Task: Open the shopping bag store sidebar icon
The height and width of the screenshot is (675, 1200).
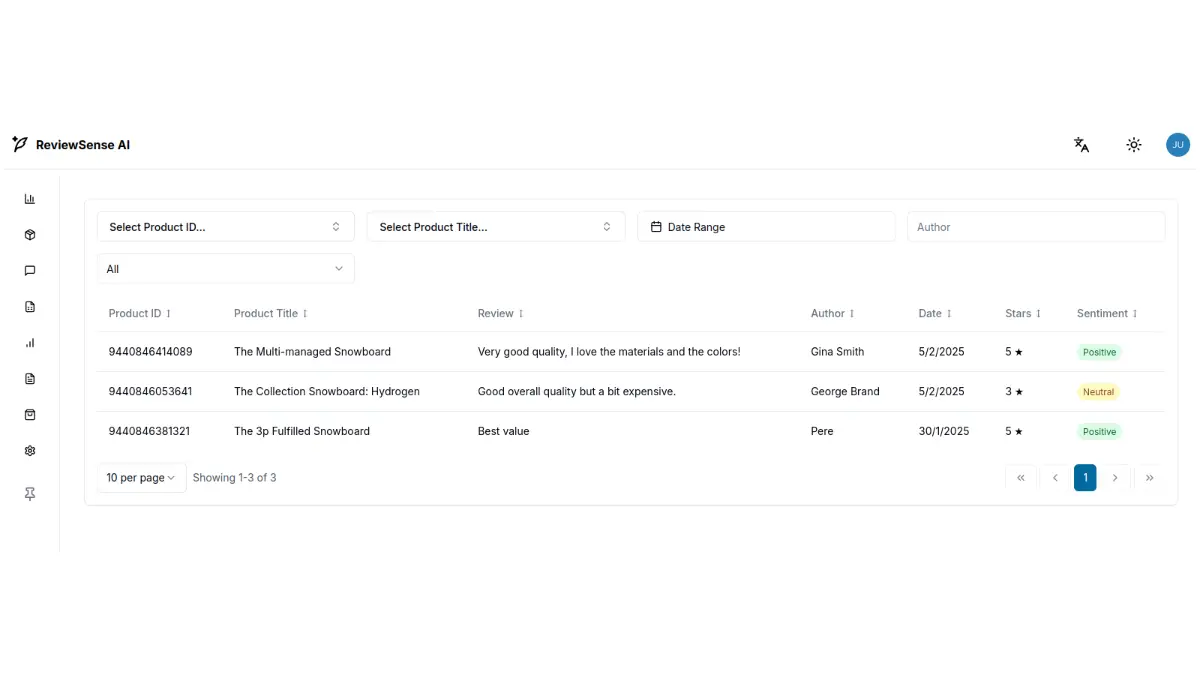Action: point(30,415)
